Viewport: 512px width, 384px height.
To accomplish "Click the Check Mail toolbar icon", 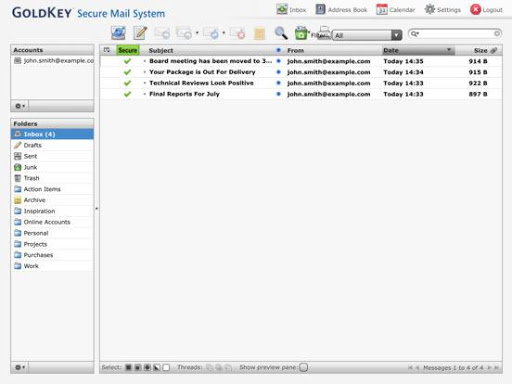I will pos(118,33).
